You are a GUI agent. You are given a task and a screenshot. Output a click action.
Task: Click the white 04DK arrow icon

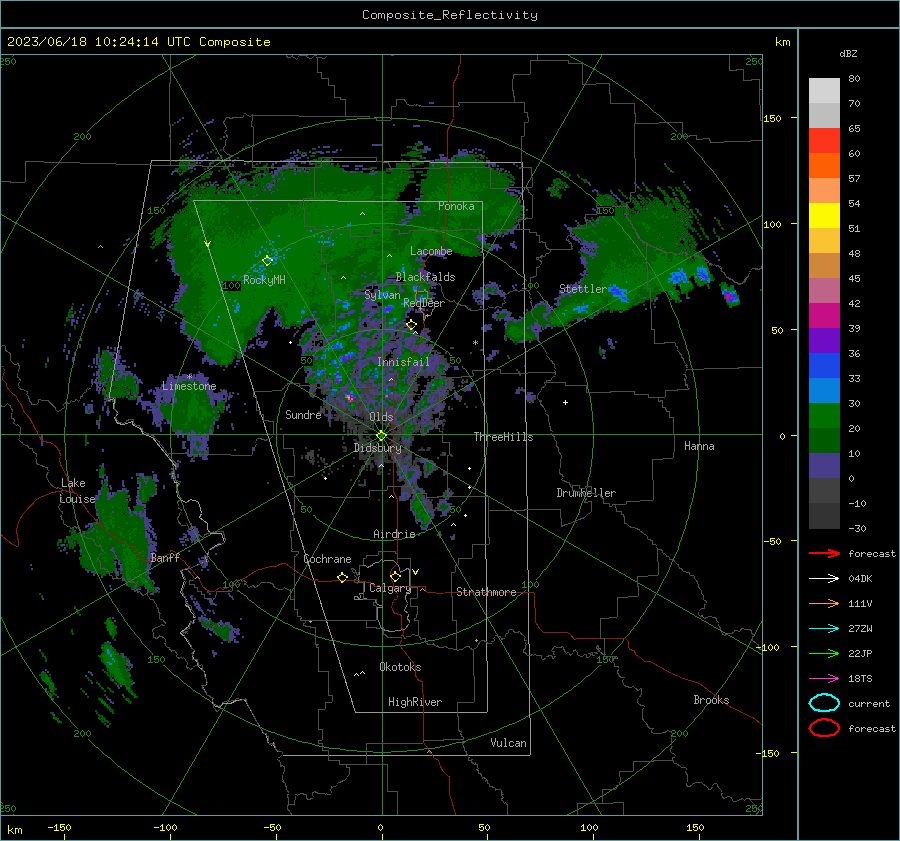(824, 578)
